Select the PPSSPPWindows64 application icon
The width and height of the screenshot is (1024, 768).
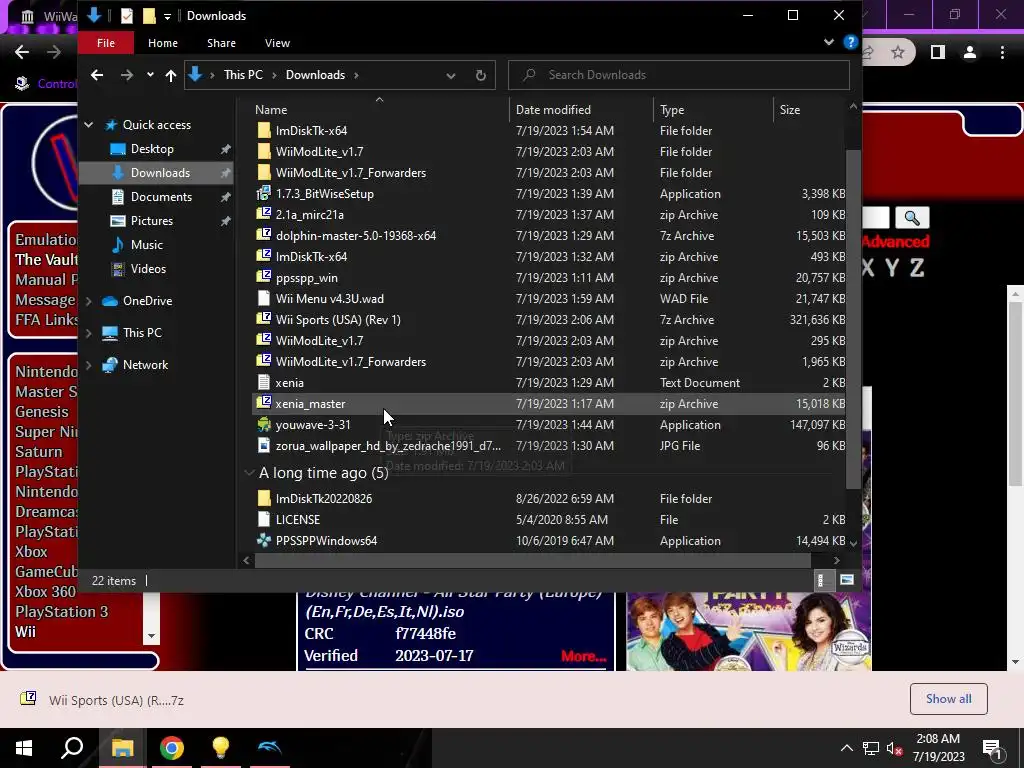tap(263, 541)
